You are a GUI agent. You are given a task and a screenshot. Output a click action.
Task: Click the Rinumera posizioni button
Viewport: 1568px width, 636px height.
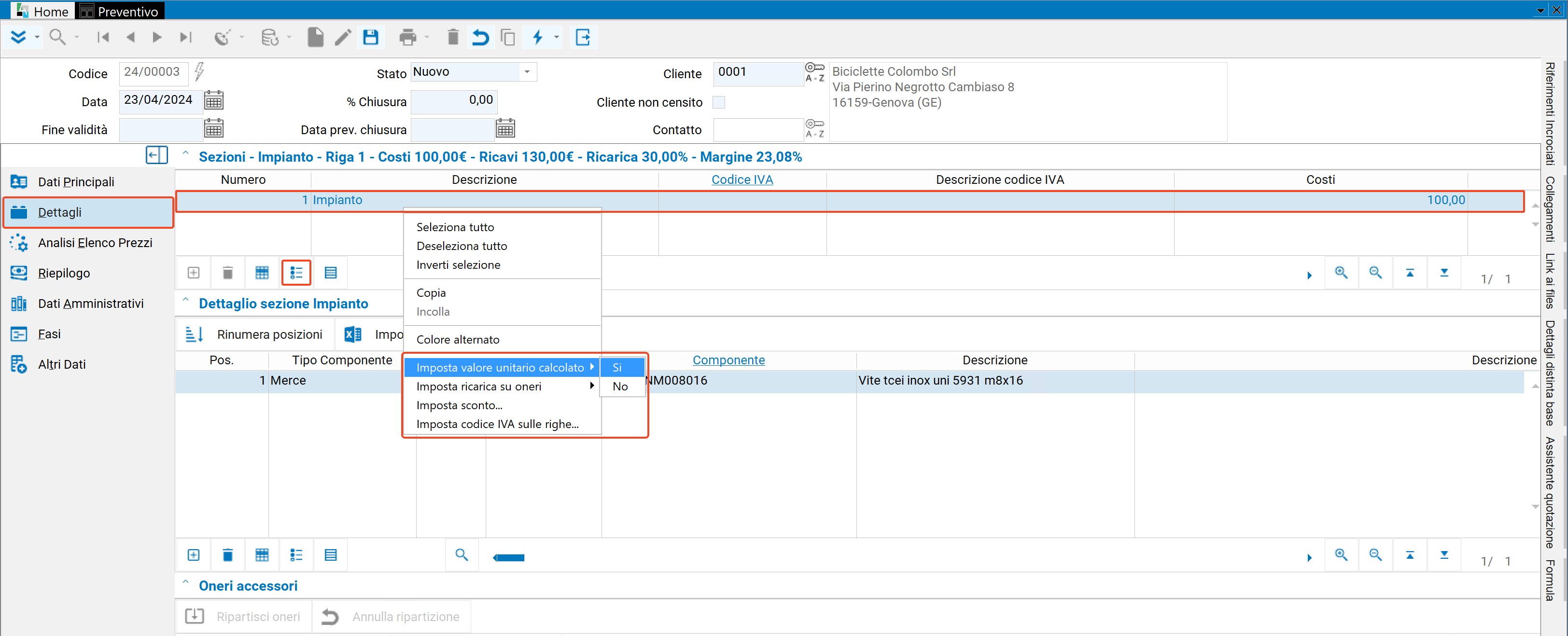click(255, 334)
